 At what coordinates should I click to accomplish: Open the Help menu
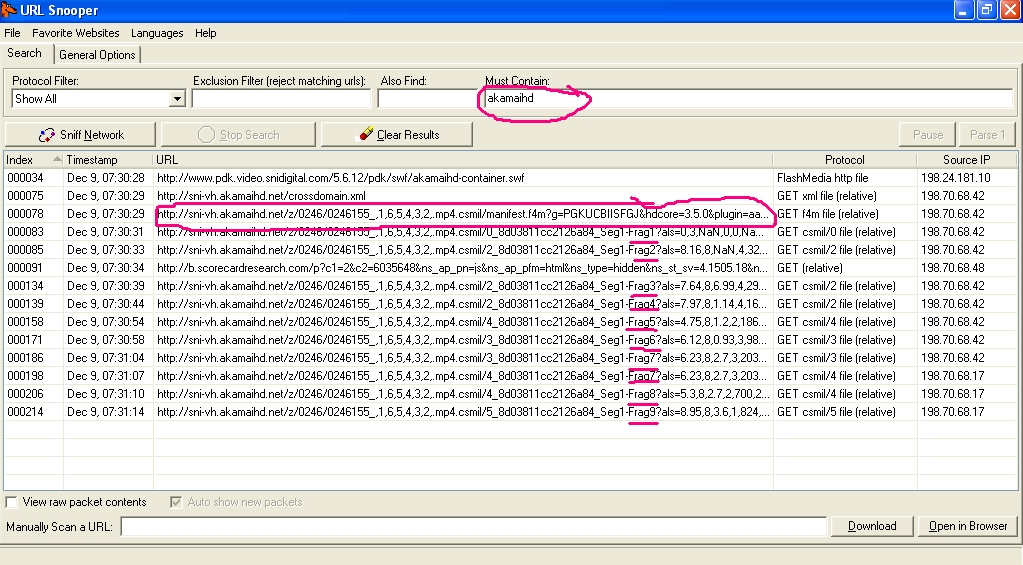coord(206,33)
